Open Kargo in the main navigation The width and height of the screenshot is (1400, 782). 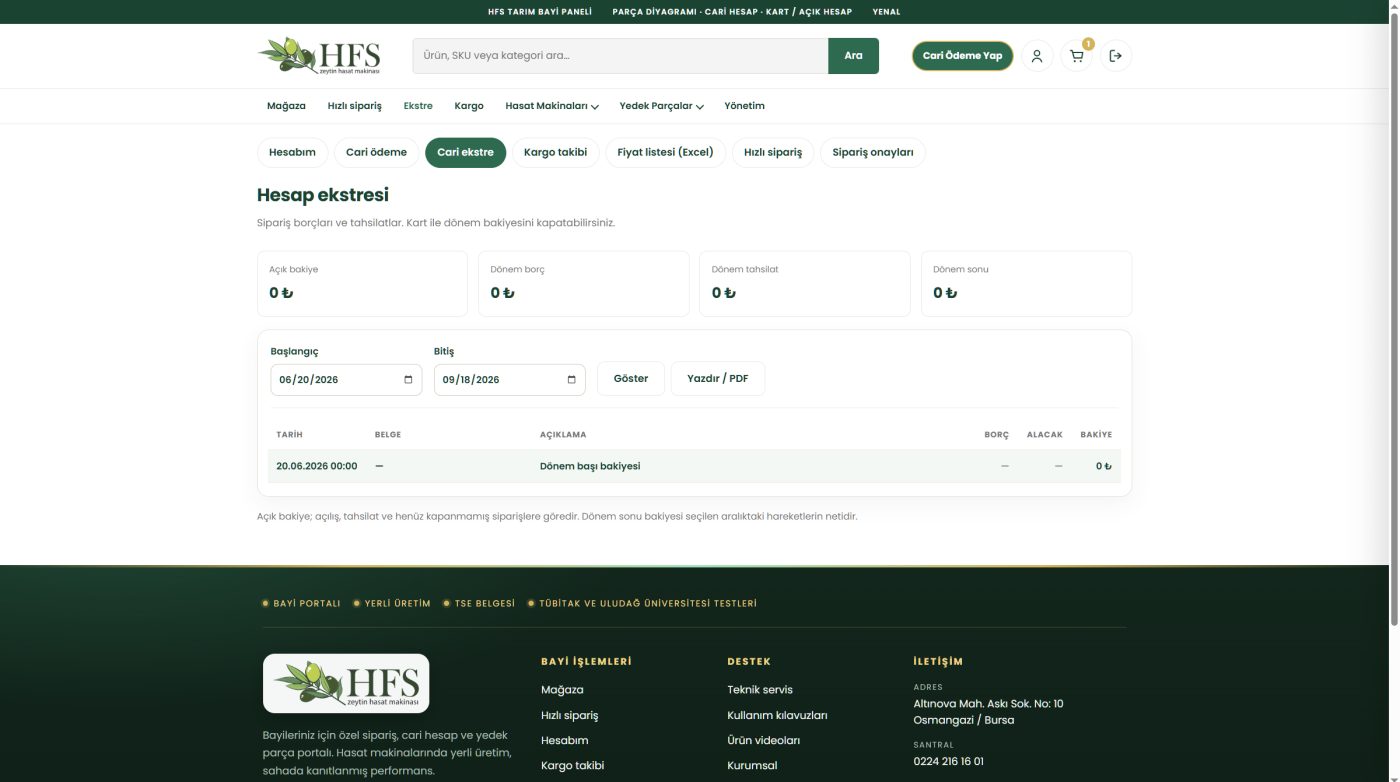469,106
